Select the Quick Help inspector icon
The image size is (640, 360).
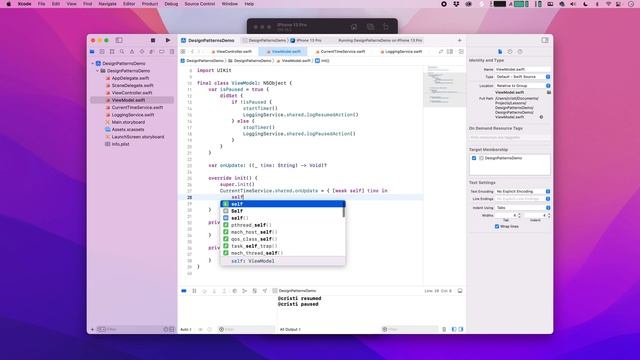520,52
